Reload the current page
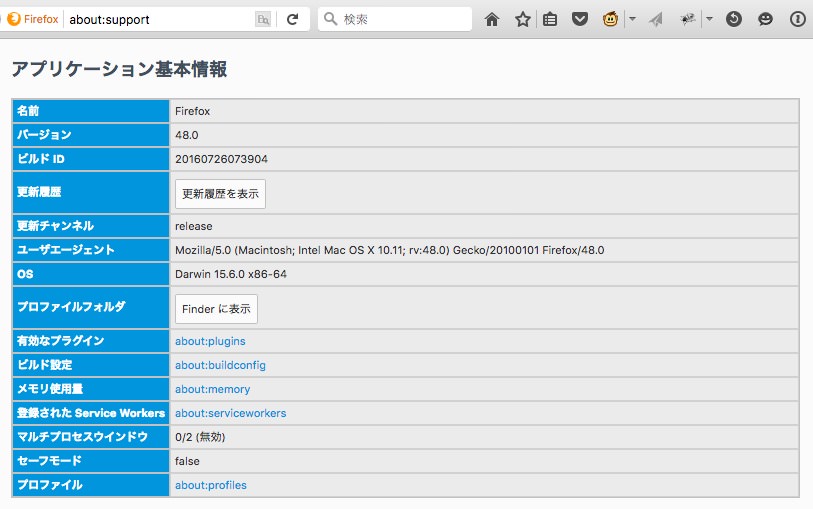 292,20
